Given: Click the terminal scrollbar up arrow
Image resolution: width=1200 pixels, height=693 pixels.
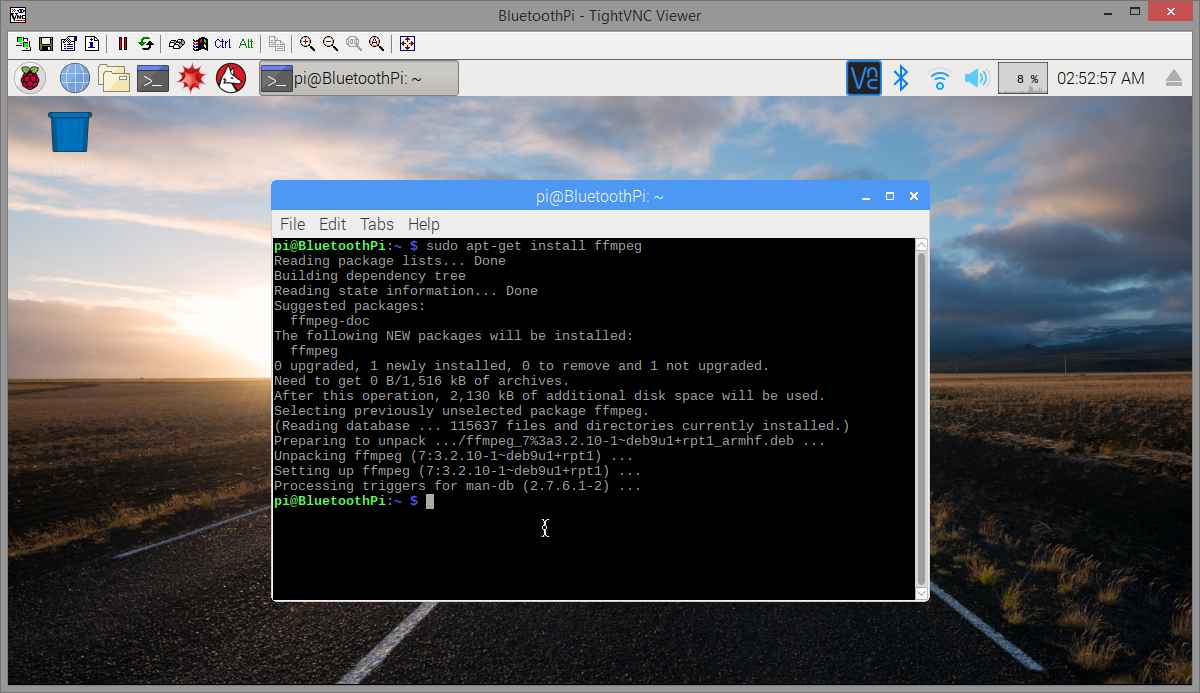Looking at the screenshot, I should 922,245.
